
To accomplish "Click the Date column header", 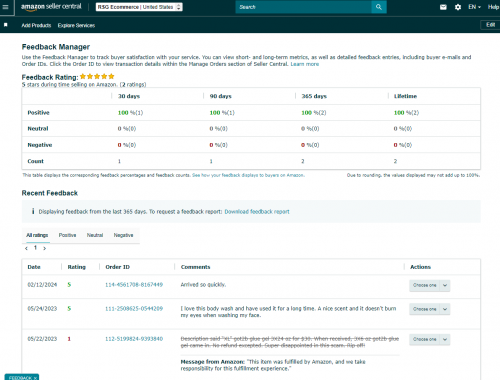I will point(34,267).
